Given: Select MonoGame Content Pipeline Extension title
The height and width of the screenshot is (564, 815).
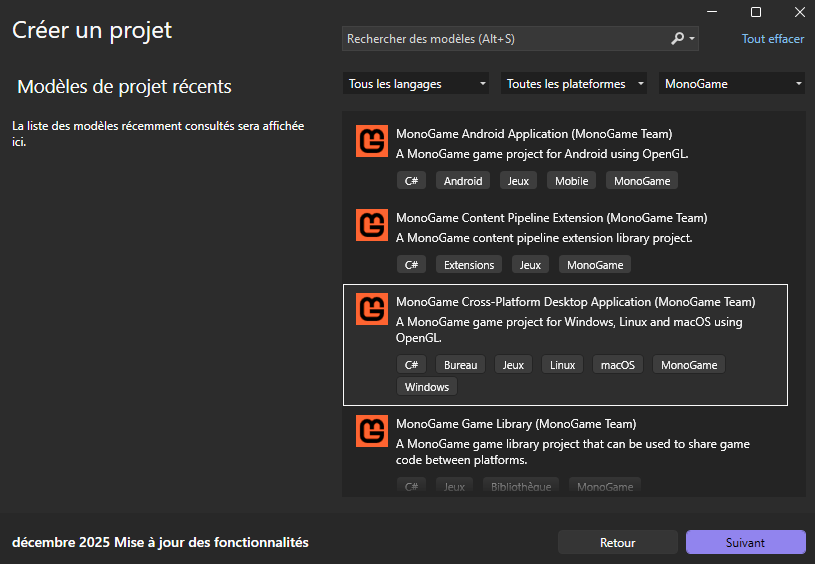Looking at the screenshot, I should click(x=551, y=218).
